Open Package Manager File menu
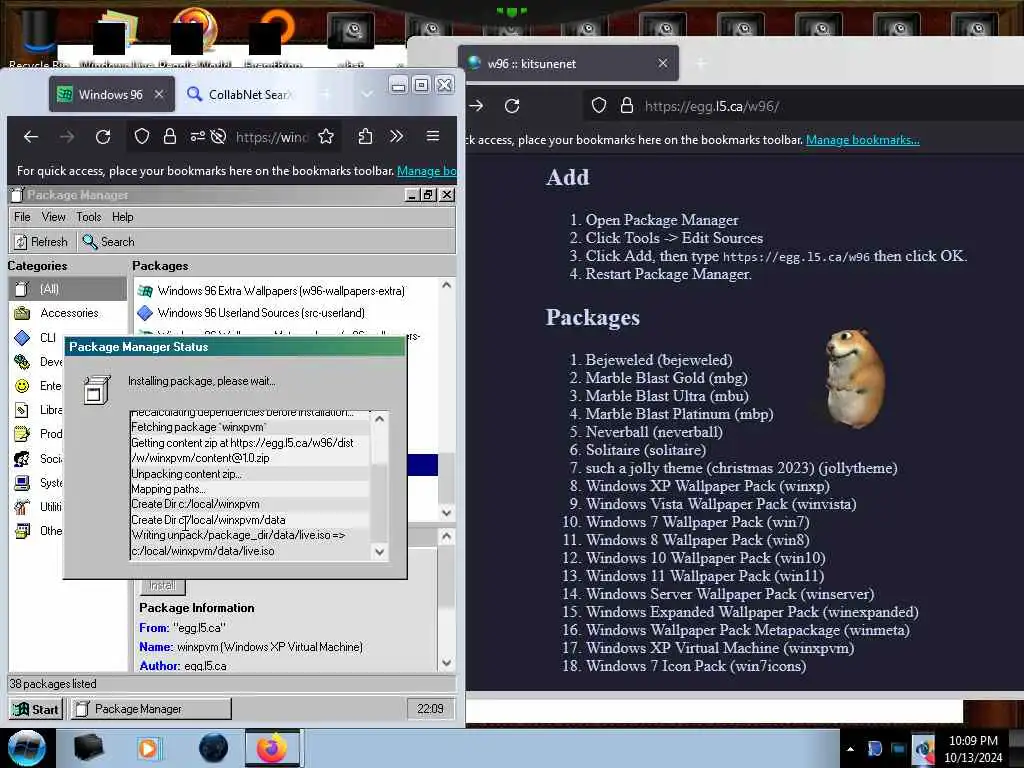Viewport: 1024px width, 768px height. click(22, 217)
